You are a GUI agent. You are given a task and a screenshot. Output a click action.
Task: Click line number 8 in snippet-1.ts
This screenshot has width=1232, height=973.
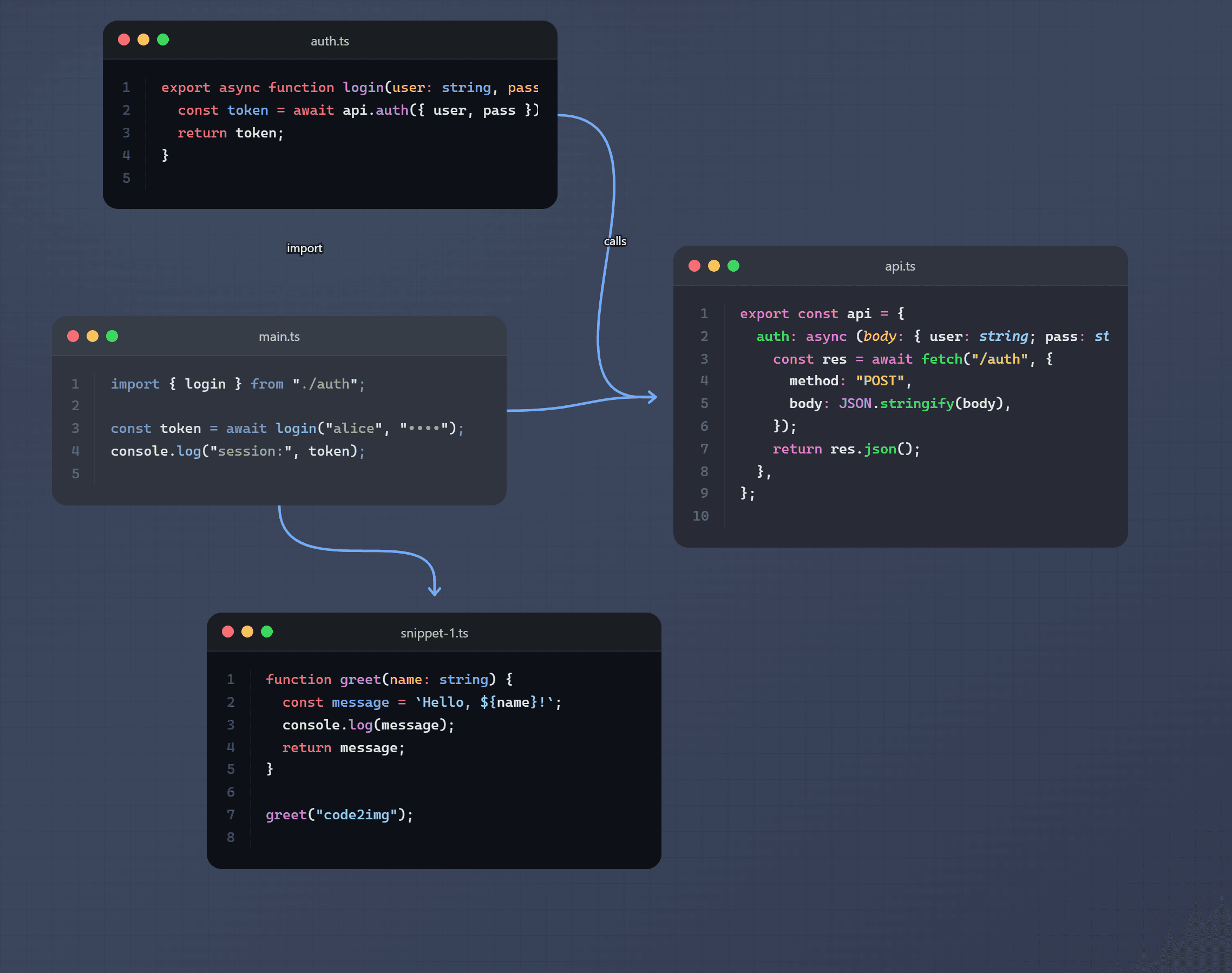click(231, 837)
